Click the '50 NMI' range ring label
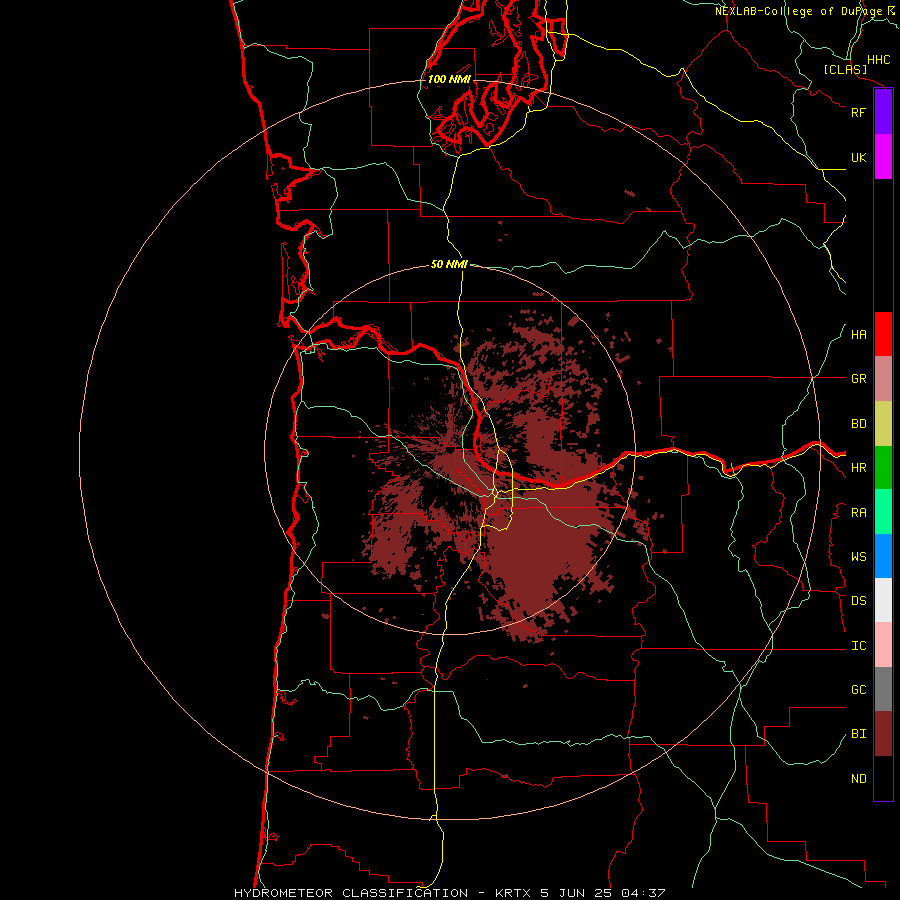The image size is (900, 900). [x=449, y=264]
